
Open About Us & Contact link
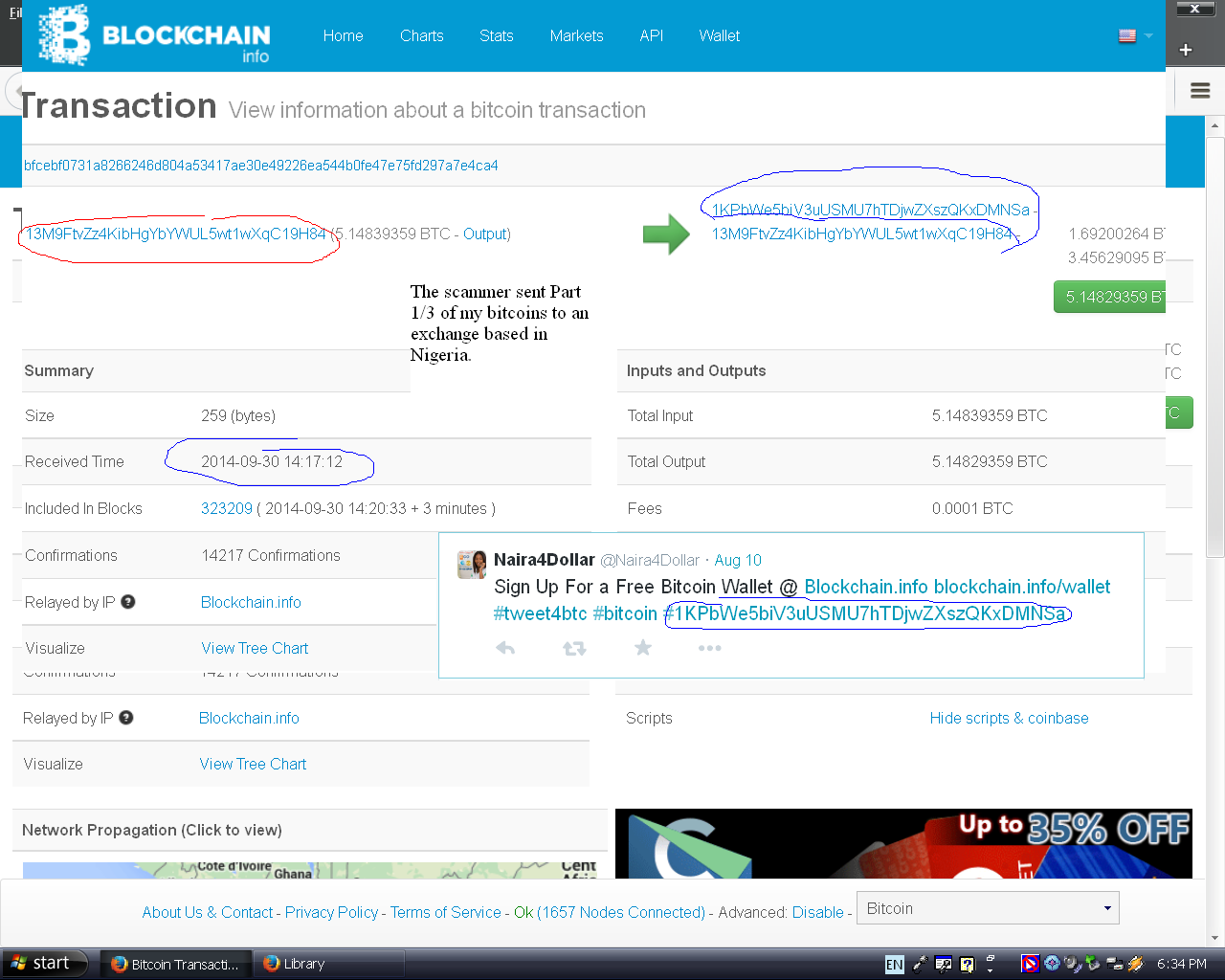click(208, 912)
